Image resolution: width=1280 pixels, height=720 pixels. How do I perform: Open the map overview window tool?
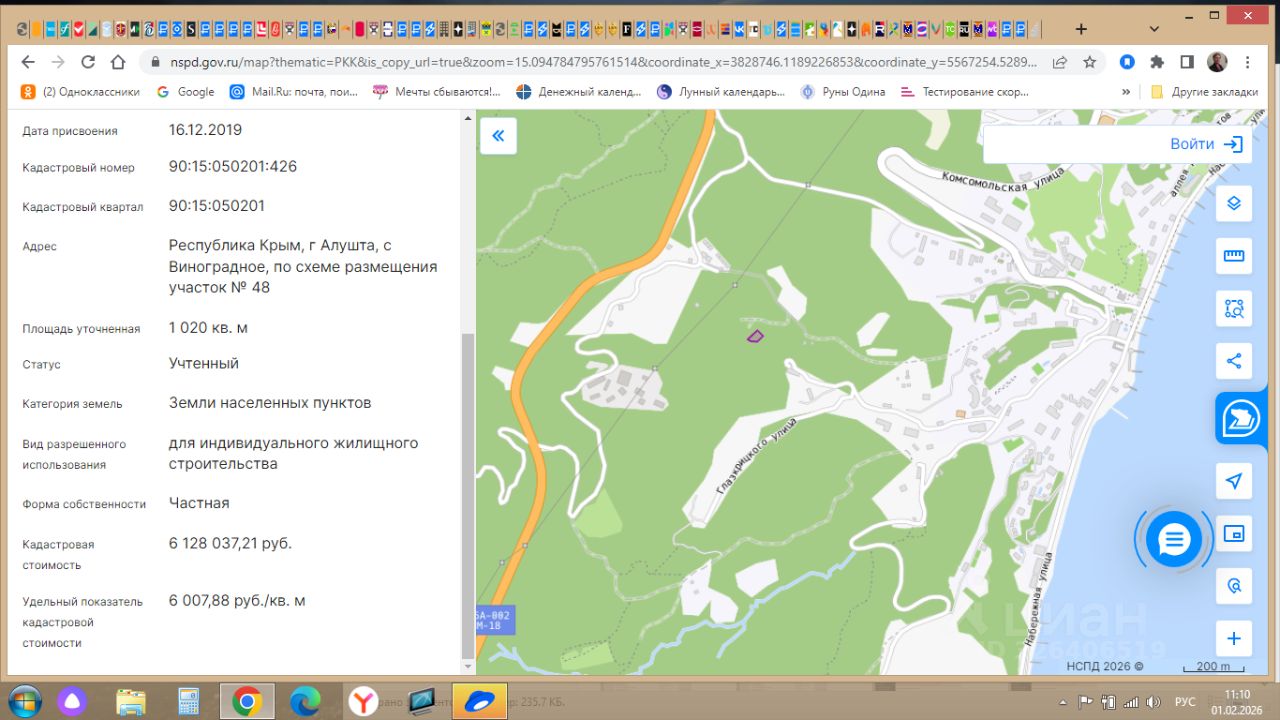(x=1234, y=534)
